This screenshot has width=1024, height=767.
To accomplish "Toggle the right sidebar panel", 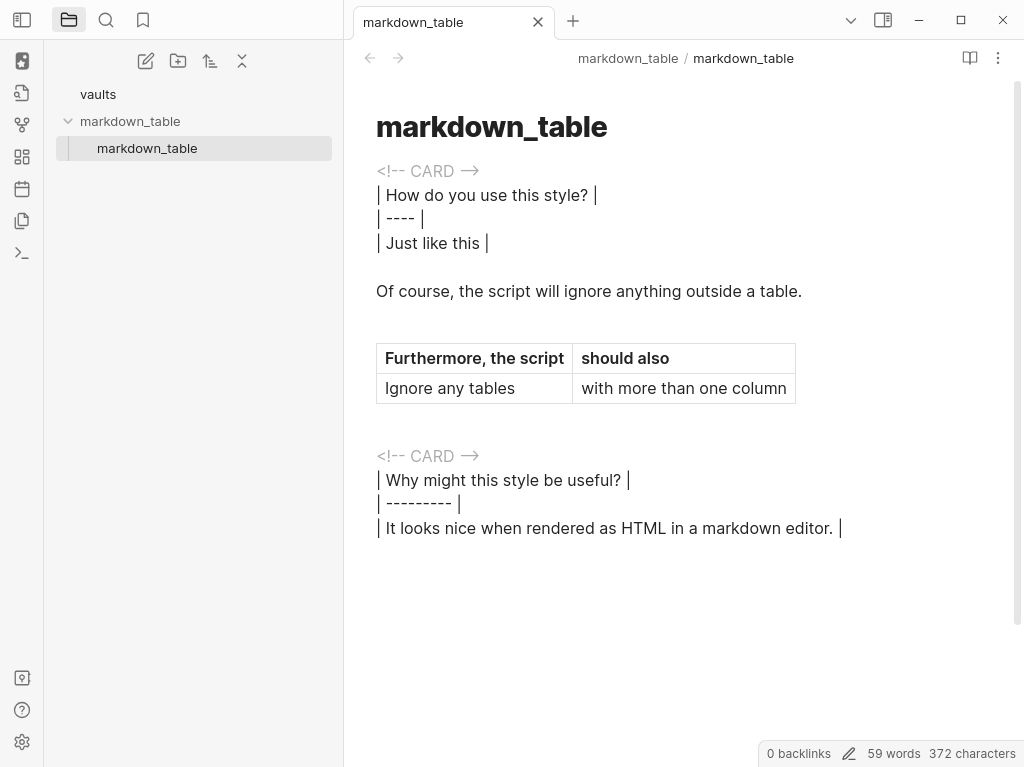I will coord(883,20).
